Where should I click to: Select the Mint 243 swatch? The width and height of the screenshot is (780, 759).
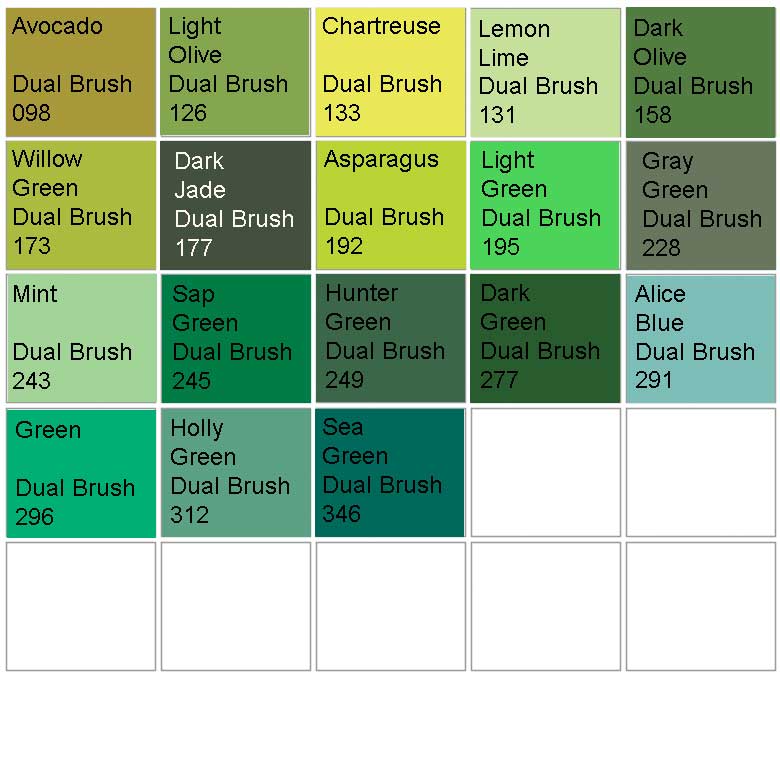[x=81, y=338]
